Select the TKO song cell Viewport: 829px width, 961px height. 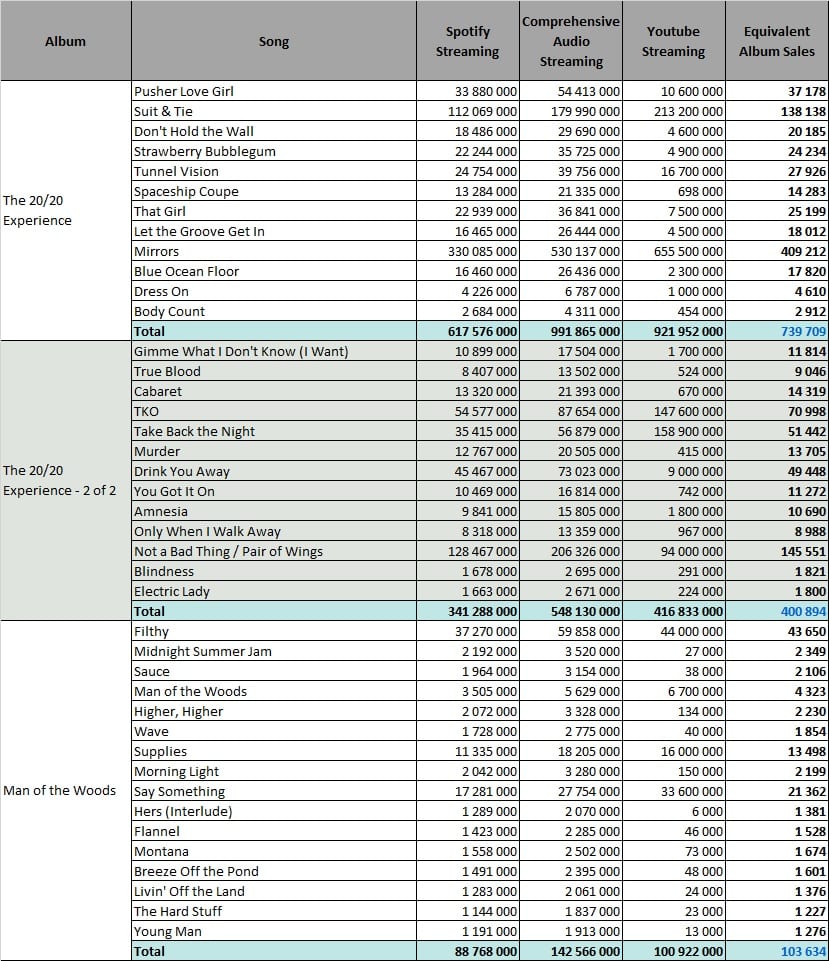(274, 411)
